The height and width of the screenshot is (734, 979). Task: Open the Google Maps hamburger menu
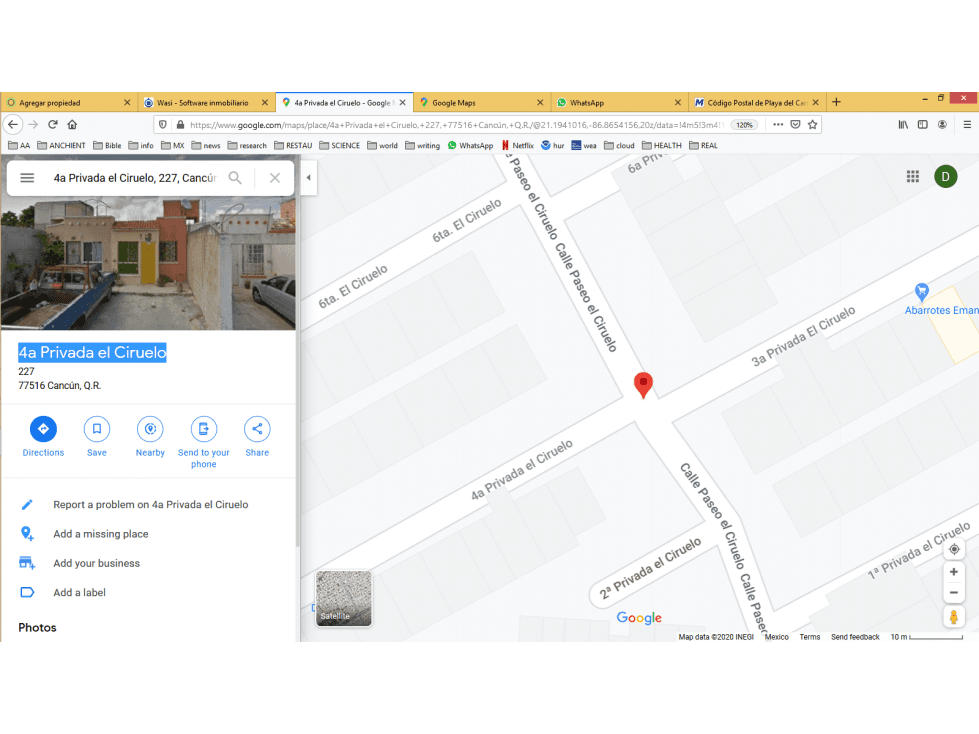click(27, 178)
